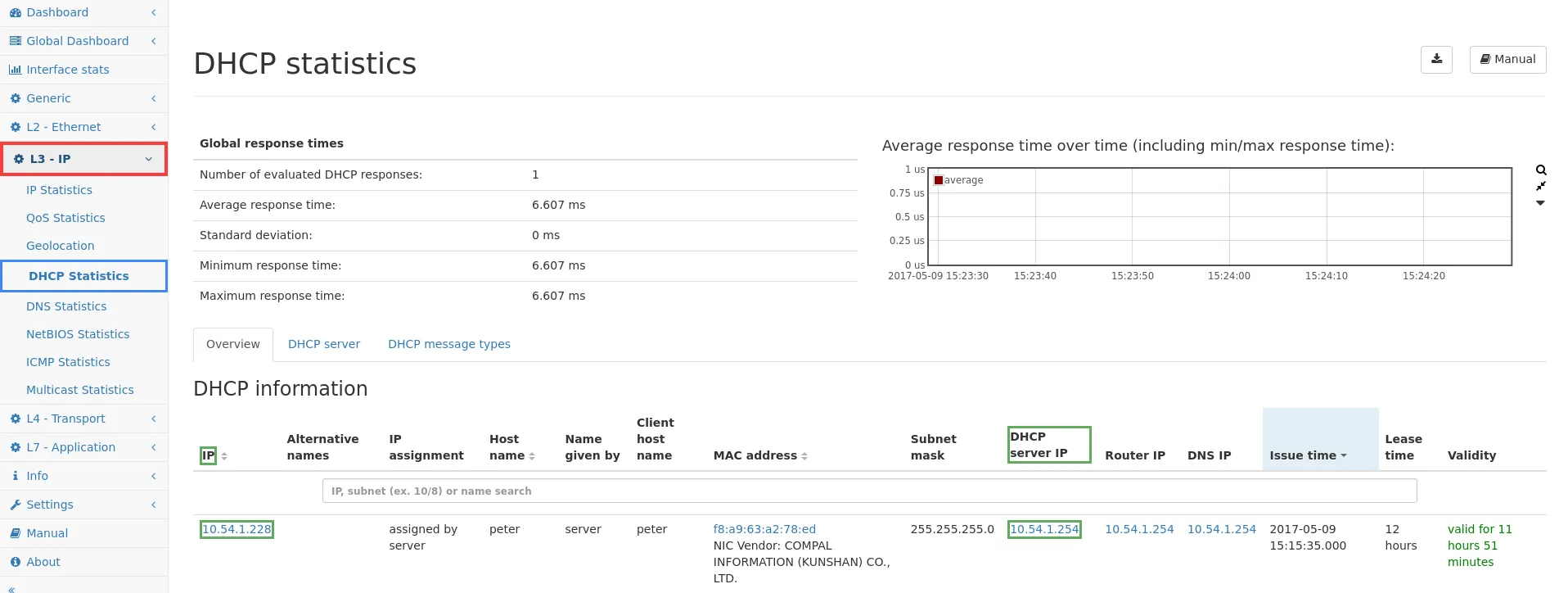Viewport: 1568px width, 593px height.
Task: Open the About info sidebar item
Action: (x=43, y=562)
